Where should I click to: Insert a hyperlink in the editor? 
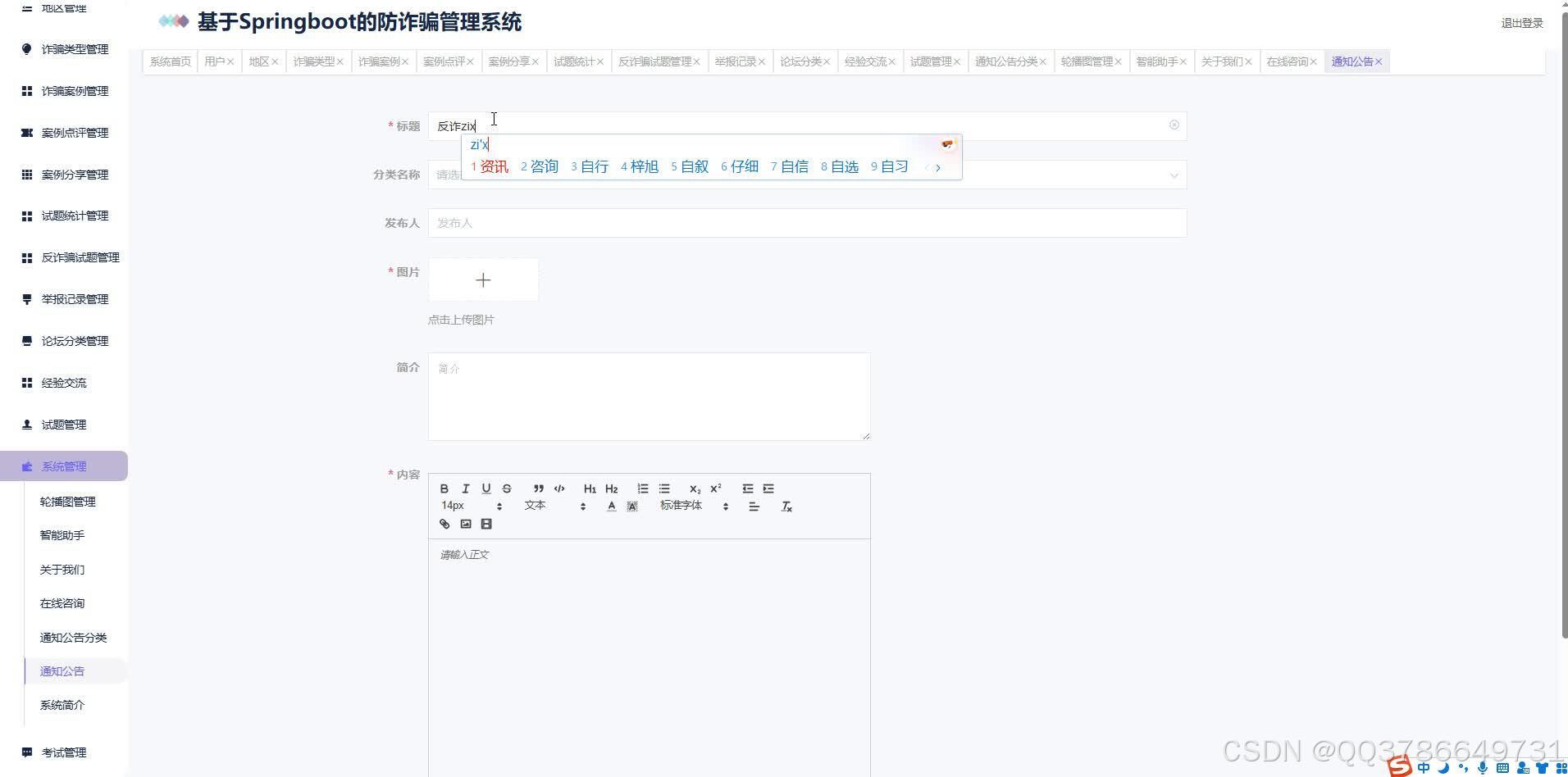point(444,524)
